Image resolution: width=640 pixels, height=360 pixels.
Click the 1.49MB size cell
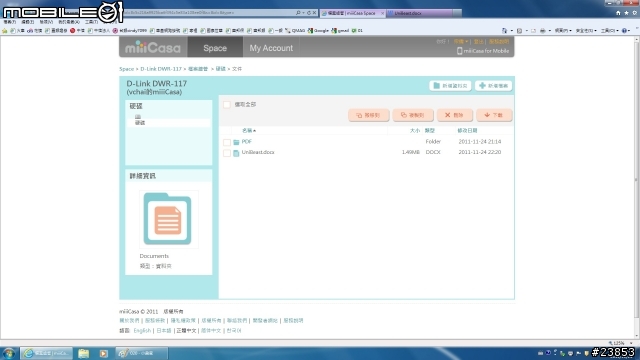coord(411,152)
